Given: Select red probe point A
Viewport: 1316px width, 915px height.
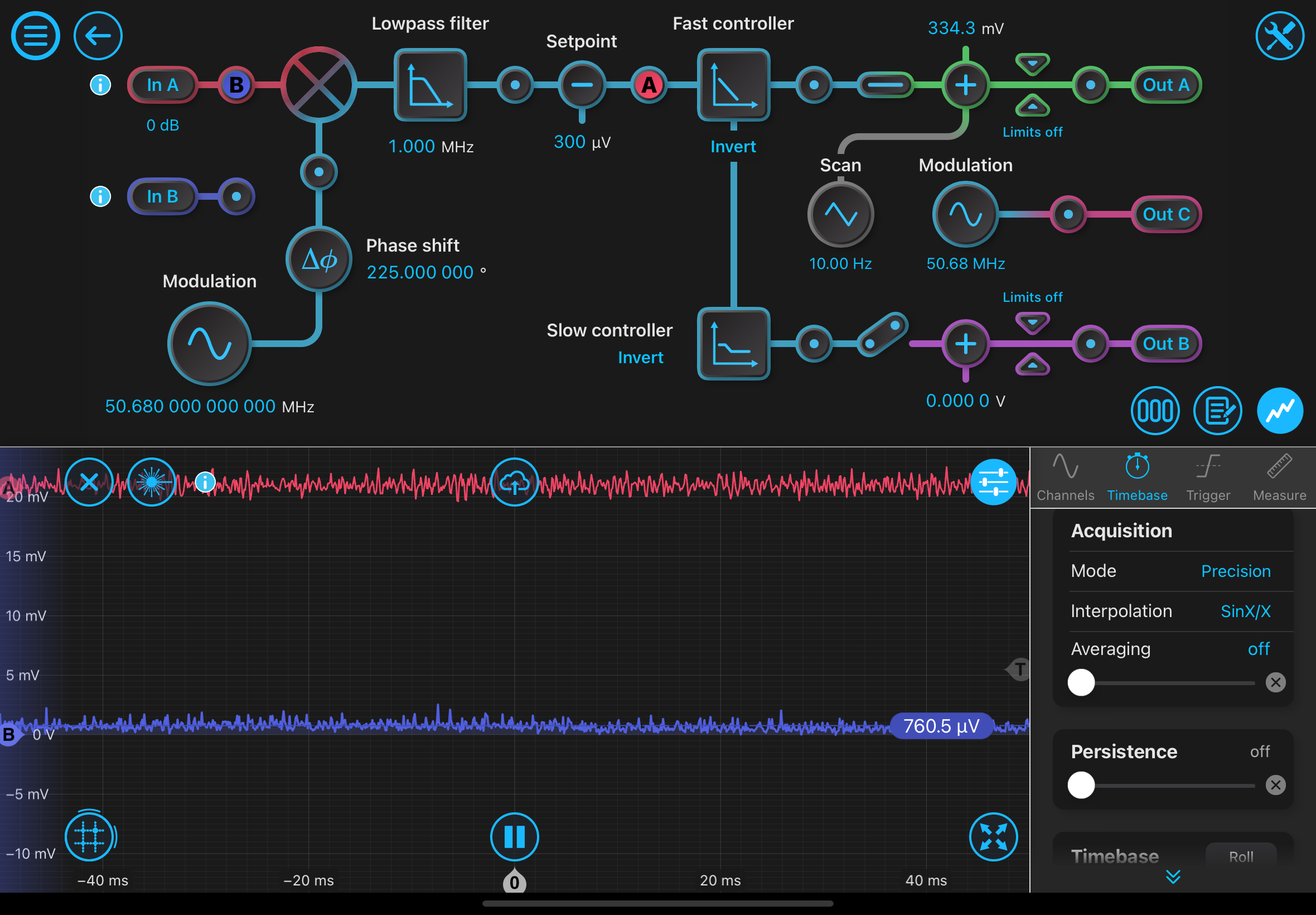Looking at the screenshot, I should tap(649, 85).
